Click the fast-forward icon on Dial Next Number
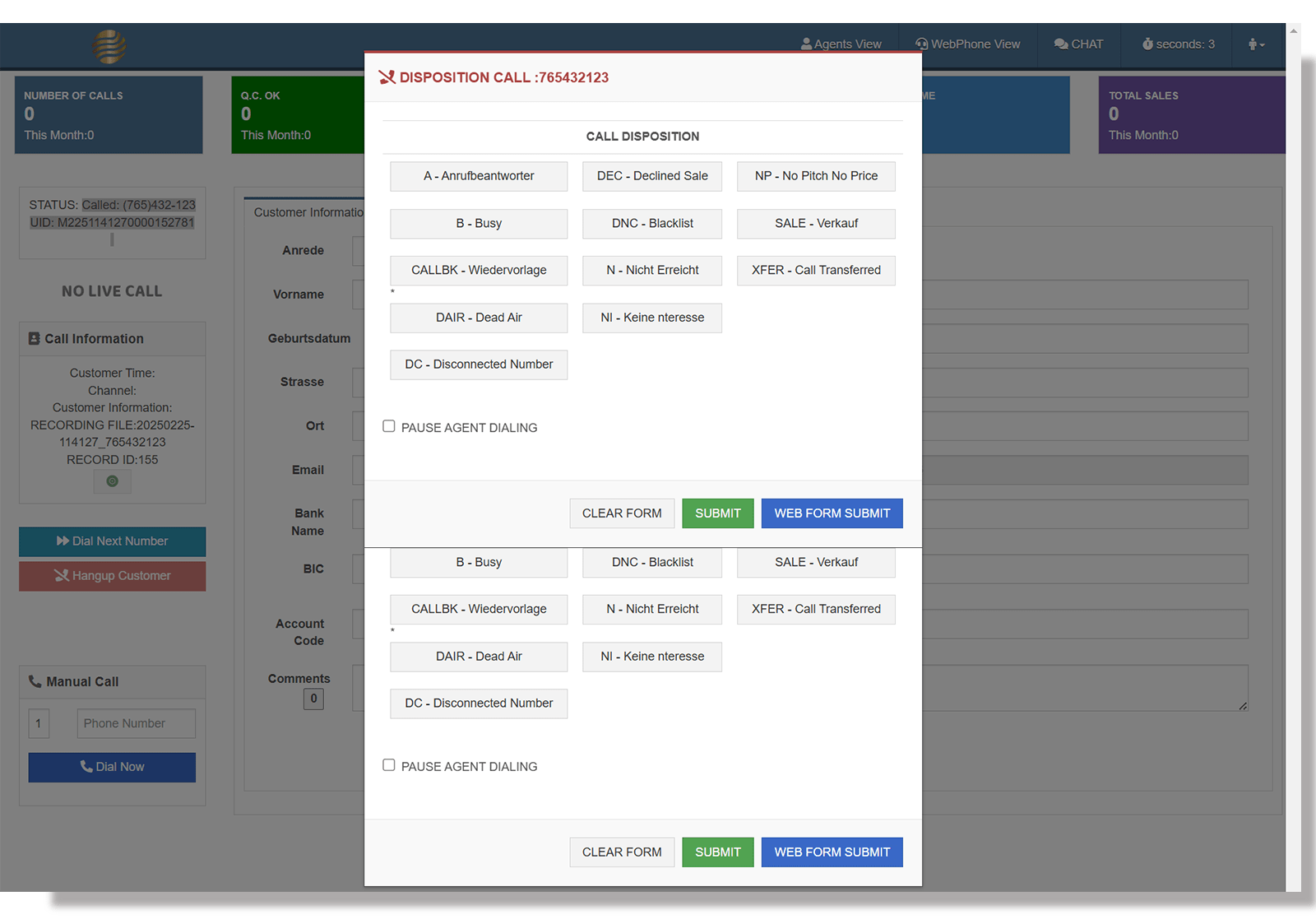The image size is (1316, 924). [x=63, y=541]
